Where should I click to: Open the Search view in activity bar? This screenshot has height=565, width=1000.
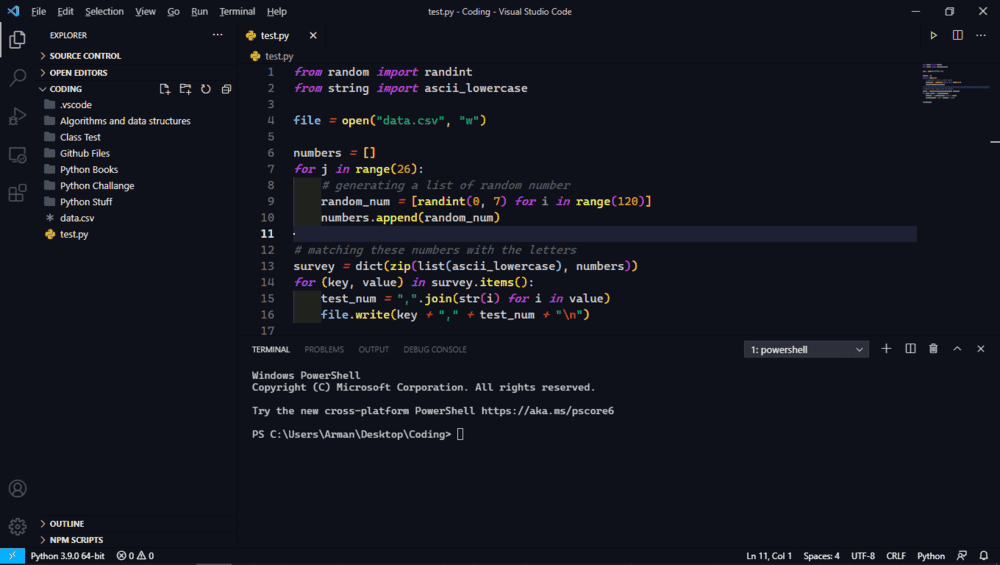tap(17, 77)
